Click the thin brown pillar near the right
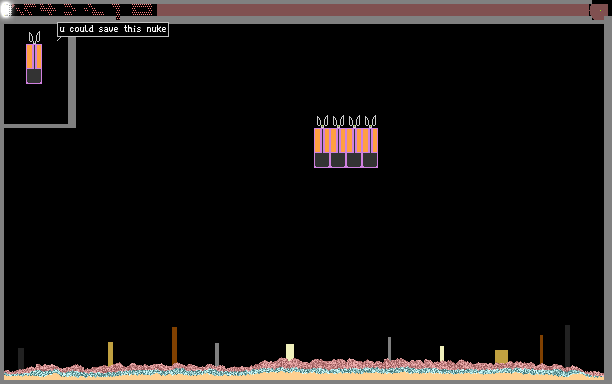The height and width of the screenshot is (384, 612). coord(541,349)
